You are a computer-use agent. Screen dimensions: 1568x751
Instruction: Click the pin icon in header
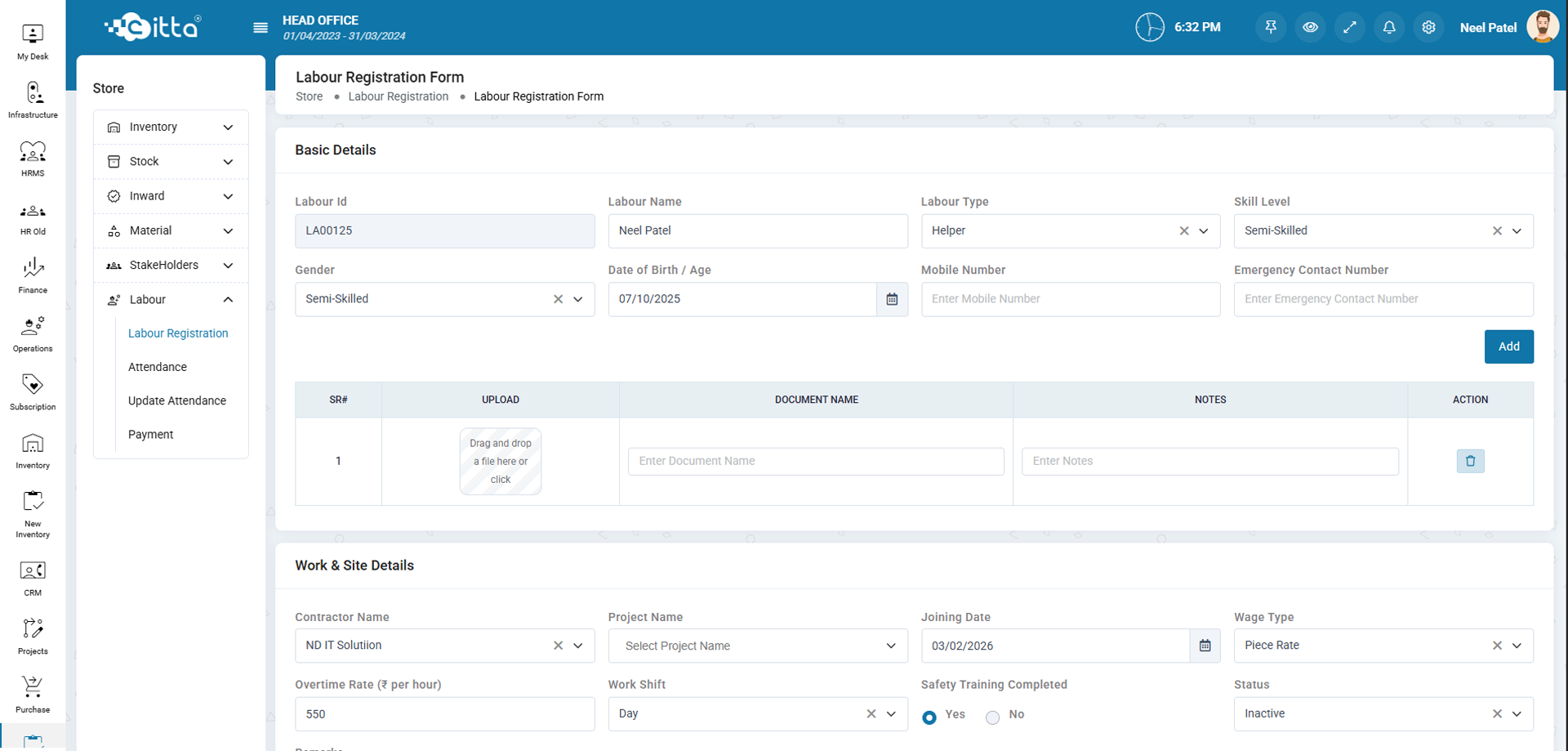tap(1271, 28)
